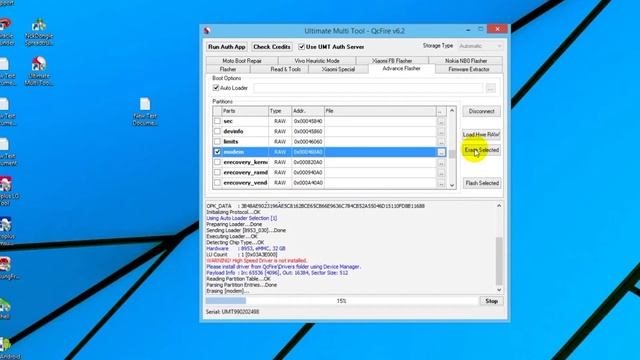Click log panel scroll down arrow

[x=499, y=290]
